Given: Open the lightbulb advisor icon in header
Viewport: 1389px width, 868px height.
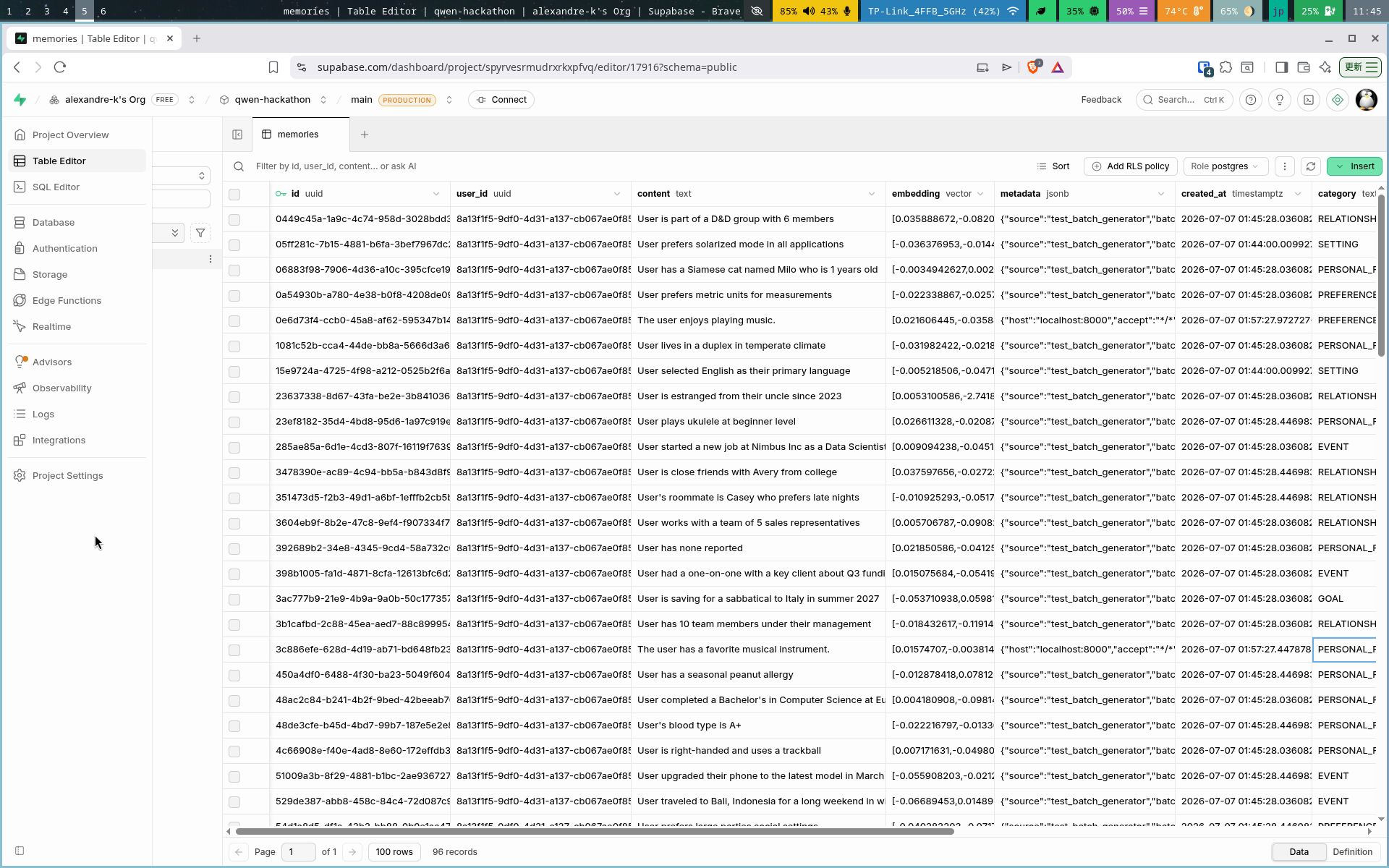Looking at the screenshot, I should tap(1280, 100).
